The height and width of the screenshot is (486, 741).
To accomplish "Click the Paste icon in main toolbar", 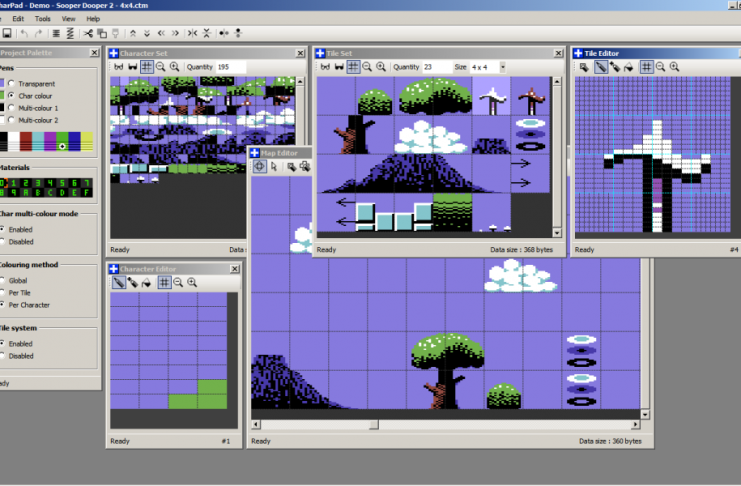I will click(115, 33).
